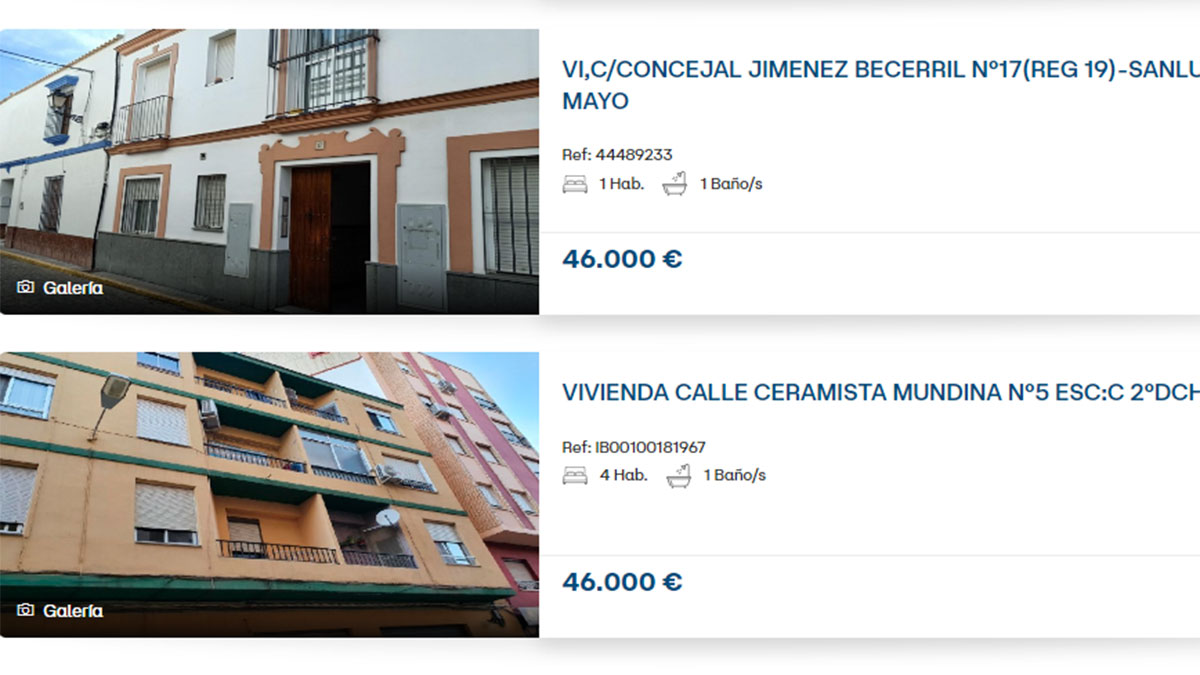Click the Galería label on the orange building photo
1200x675 pixels.
click(x=73, y=611)
